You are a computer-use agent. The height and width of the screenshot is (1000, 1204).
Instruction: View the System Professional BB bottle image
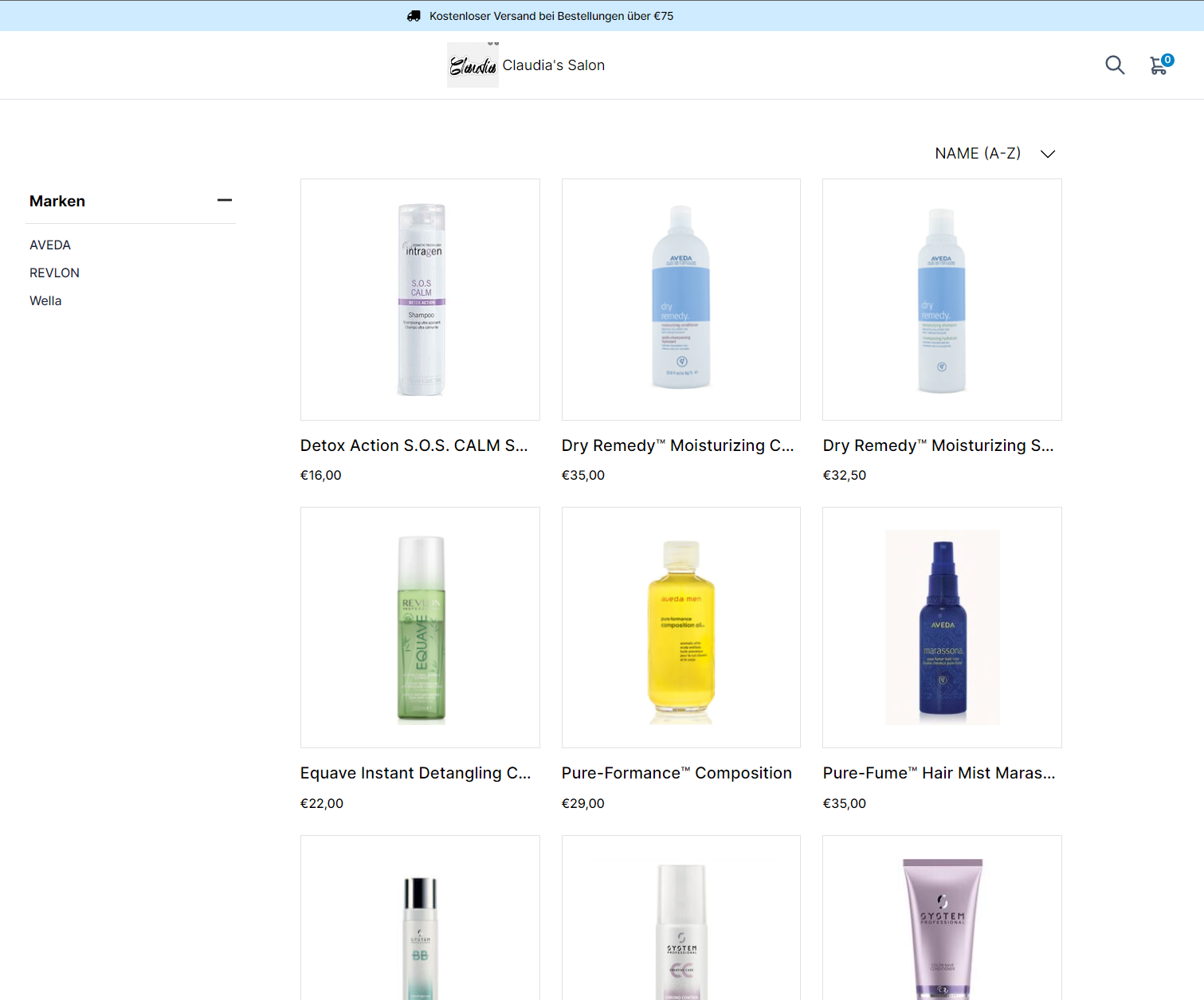[420, 918]
